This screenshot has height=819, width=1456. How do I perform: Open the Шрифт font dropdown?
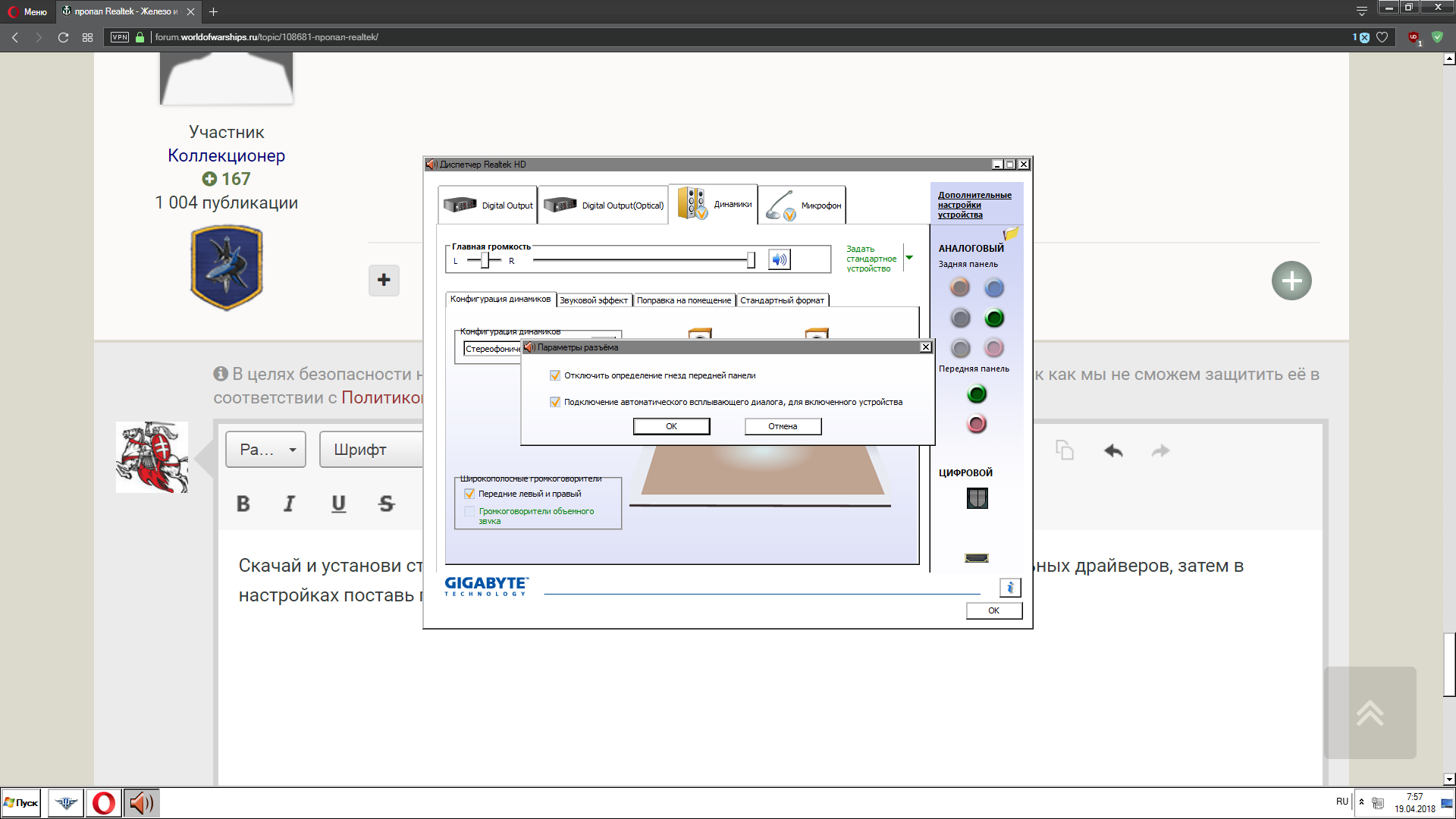(x=371, y=450)
